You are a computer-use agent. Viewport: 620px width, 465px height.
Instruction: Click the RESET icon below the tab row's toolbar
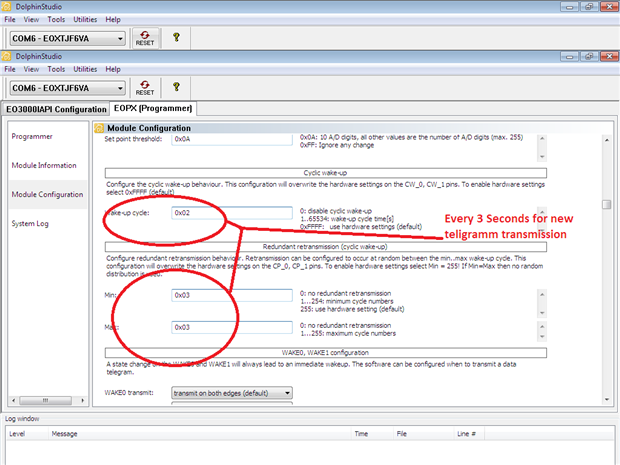145,89
